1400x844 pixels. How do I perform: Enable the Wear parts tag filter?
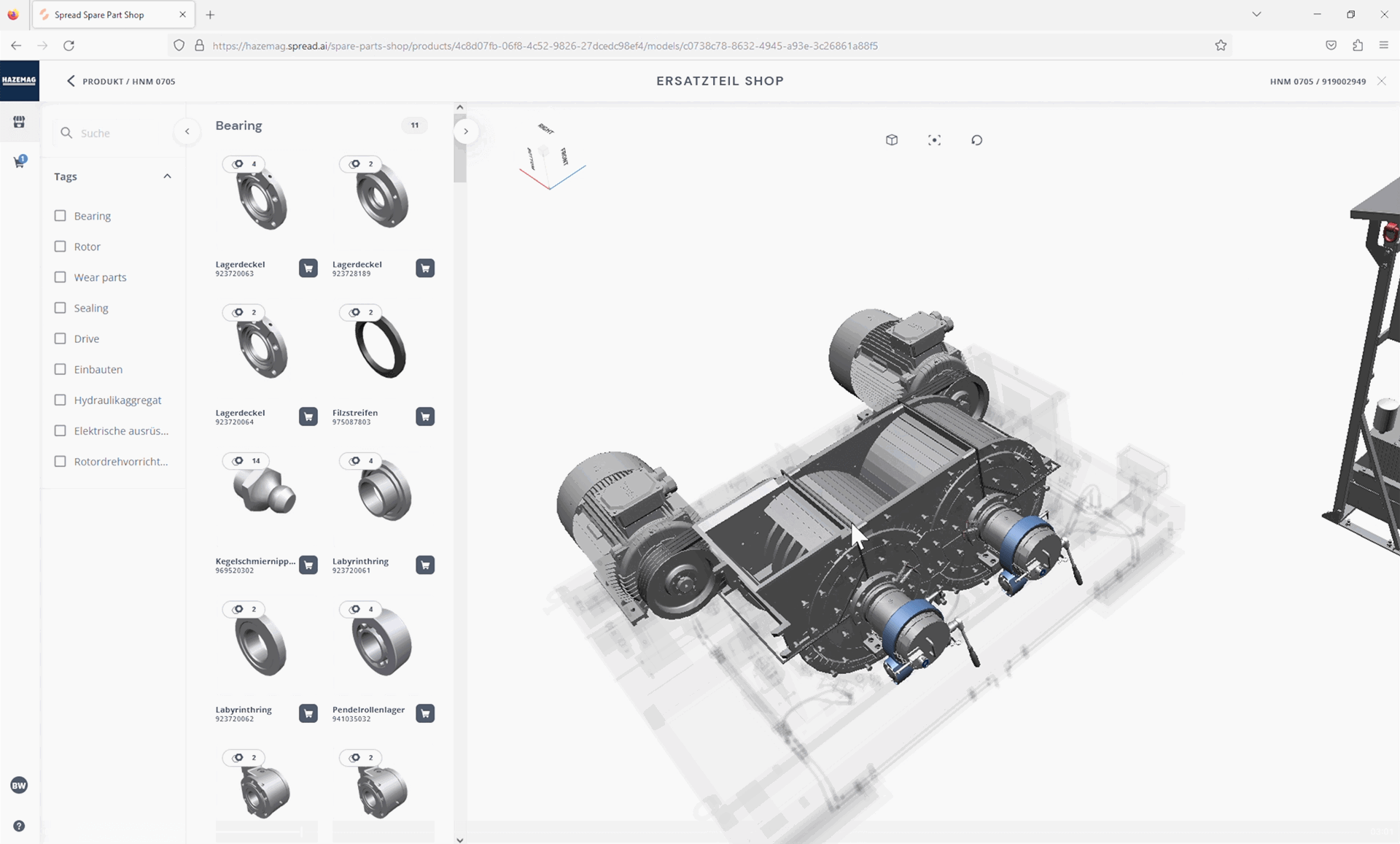61,277
